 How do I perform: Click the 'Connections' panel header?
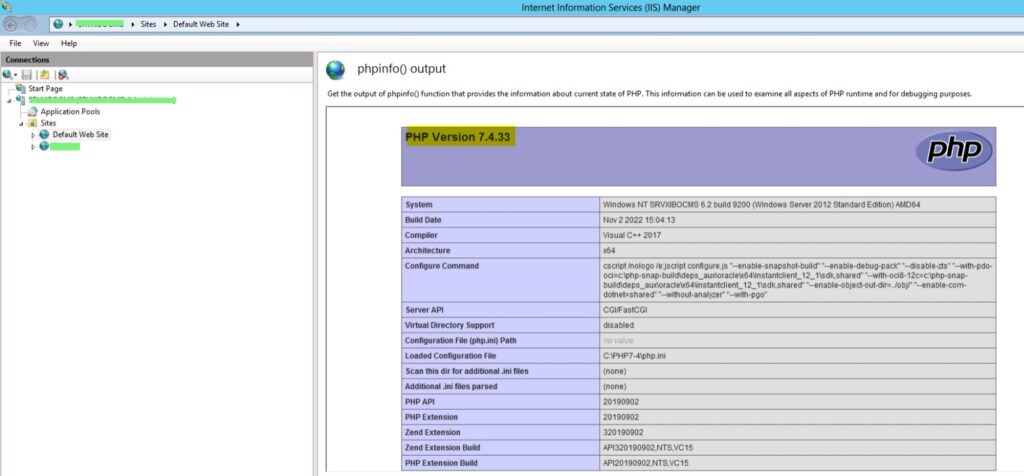[x=157, y=59]
